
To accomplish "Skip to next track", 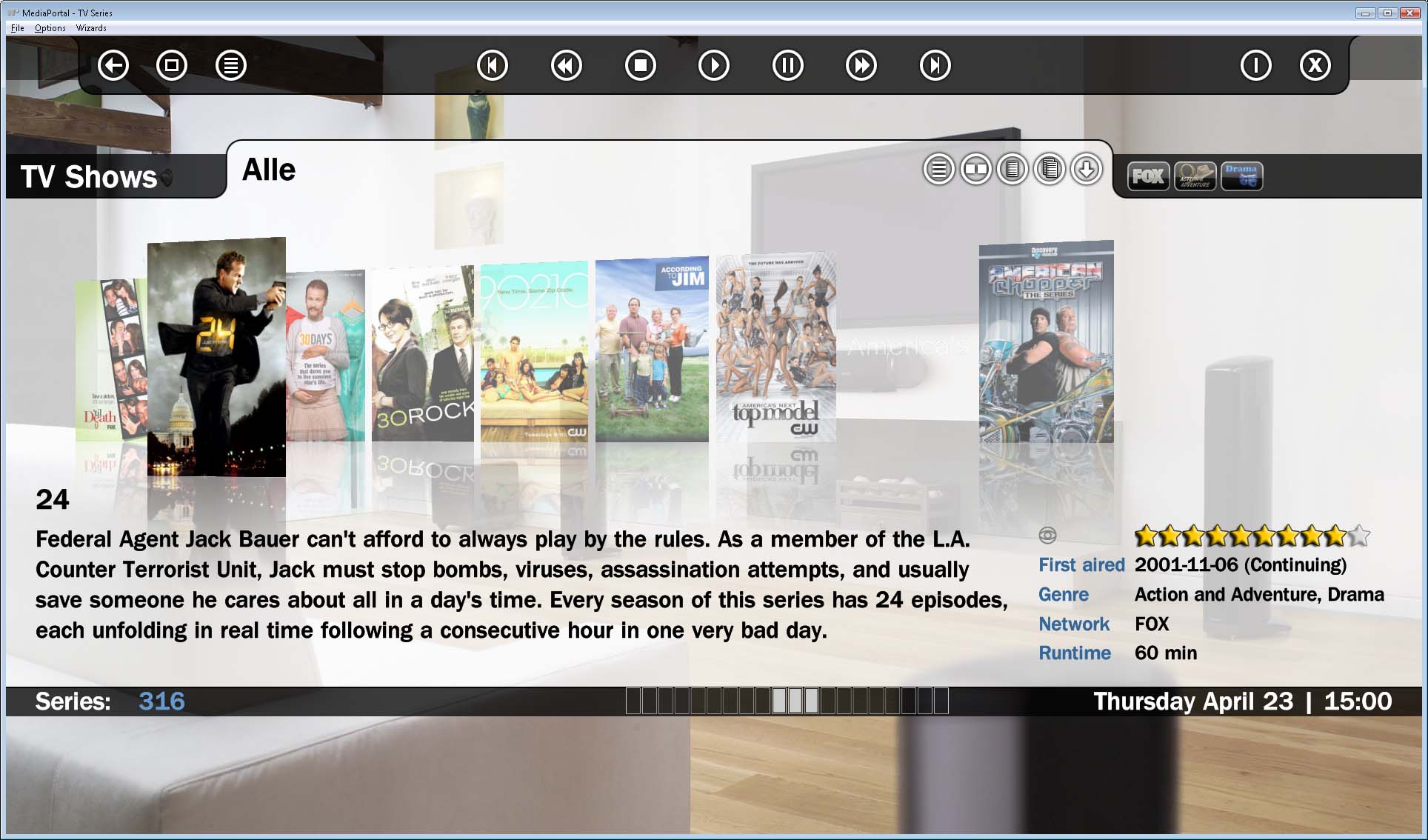I will pos(935,65).
